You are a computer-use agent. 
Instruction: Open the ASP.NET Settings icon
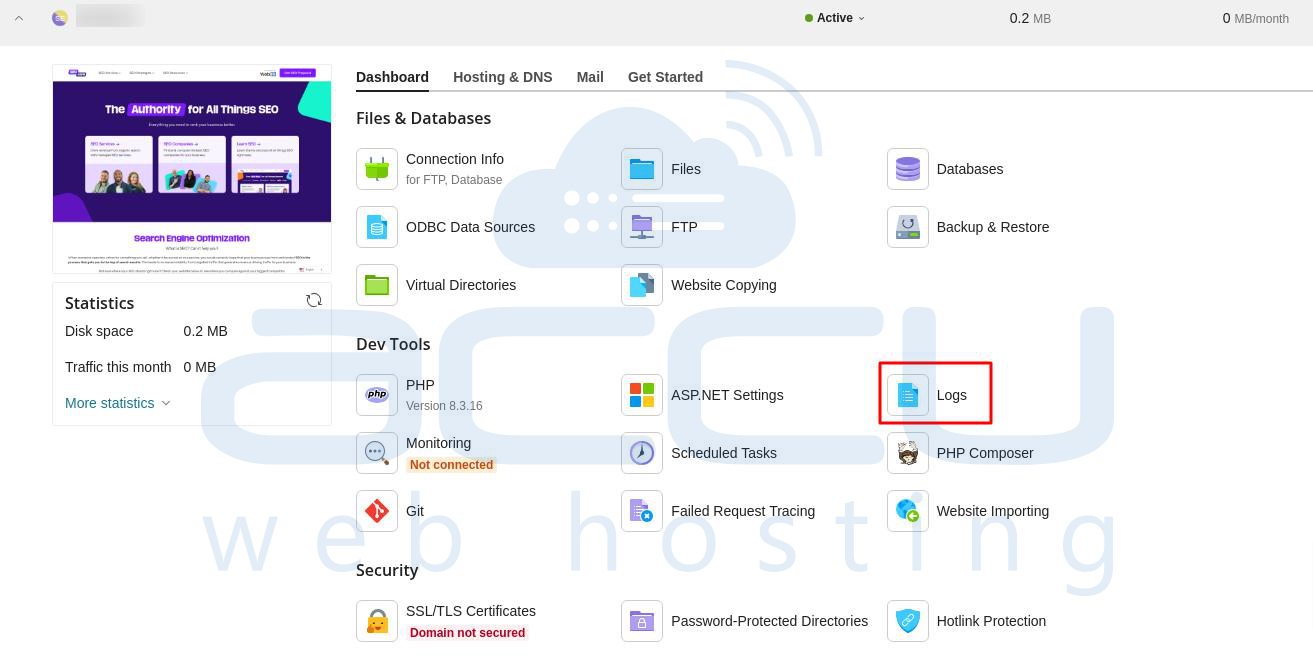tap(642, 395)
